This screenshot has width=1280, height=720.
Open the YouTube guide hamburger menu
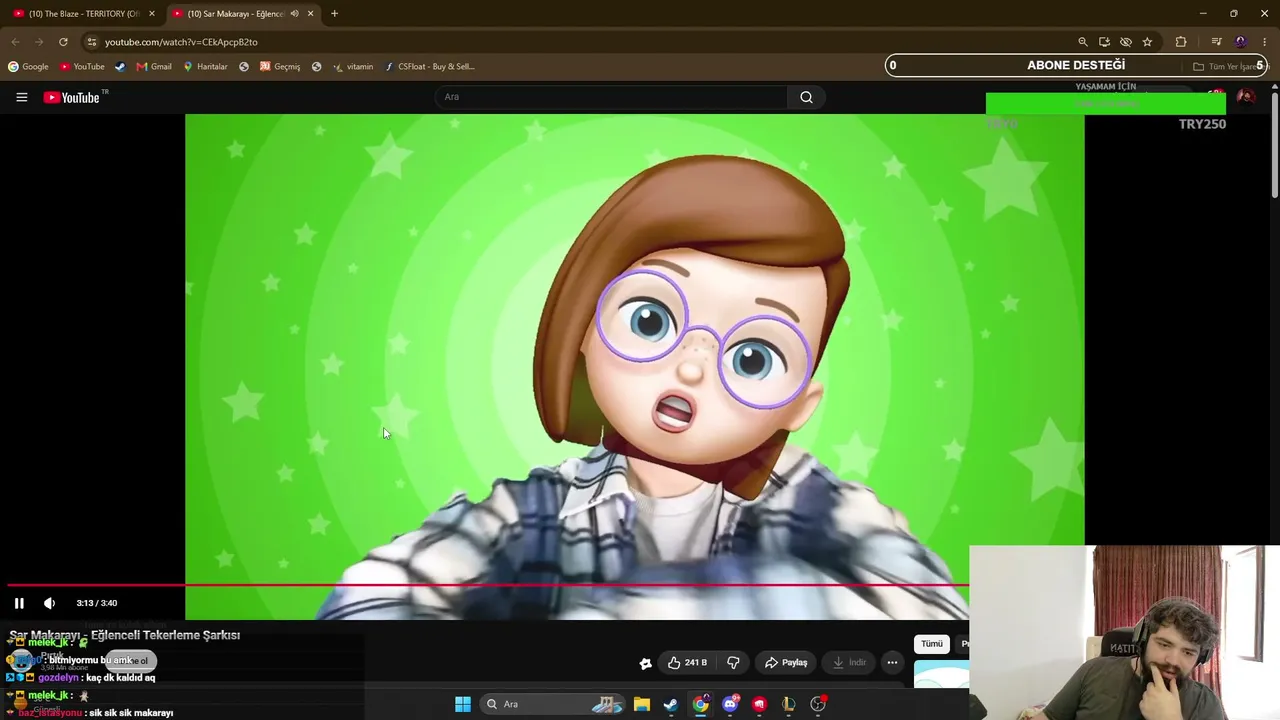[21, 97]
